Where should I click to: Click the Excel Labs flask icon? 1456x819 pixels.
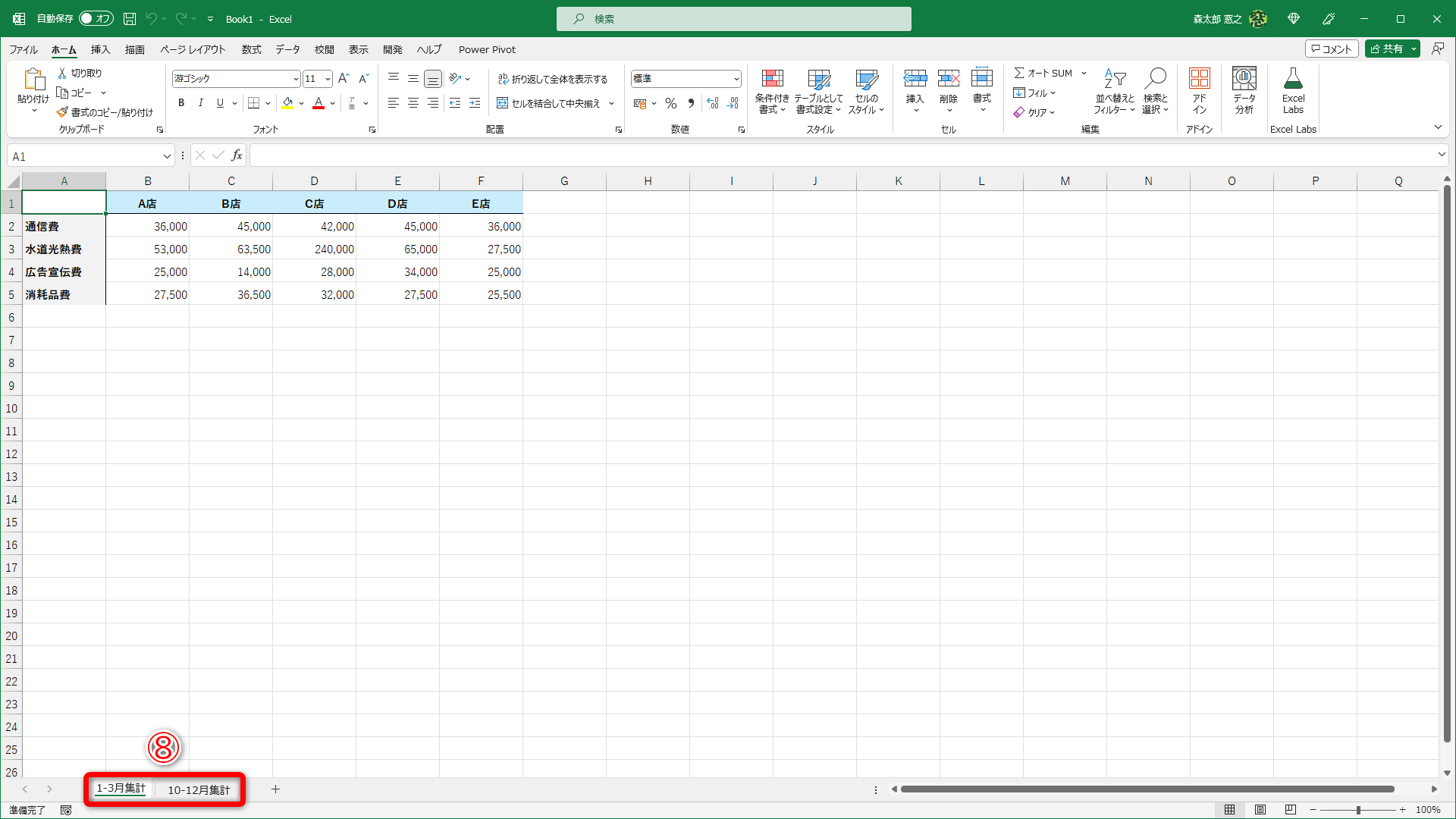coord(1293,79)
